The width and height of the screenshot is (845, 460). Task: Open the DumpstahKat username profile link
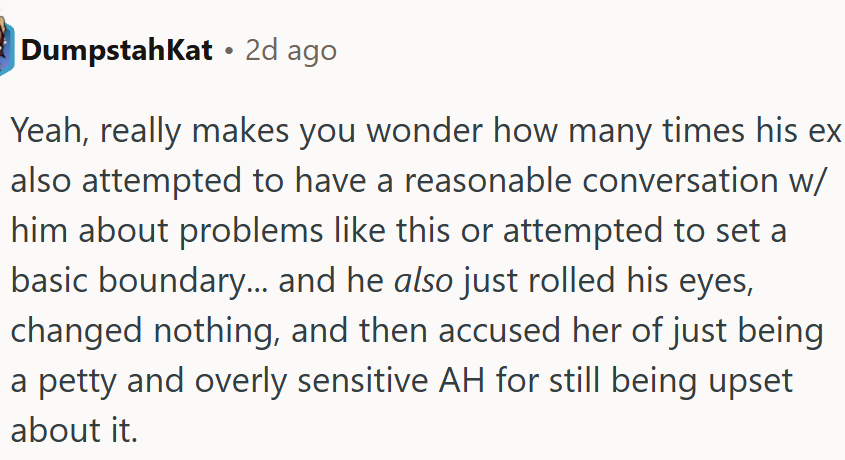117,50
